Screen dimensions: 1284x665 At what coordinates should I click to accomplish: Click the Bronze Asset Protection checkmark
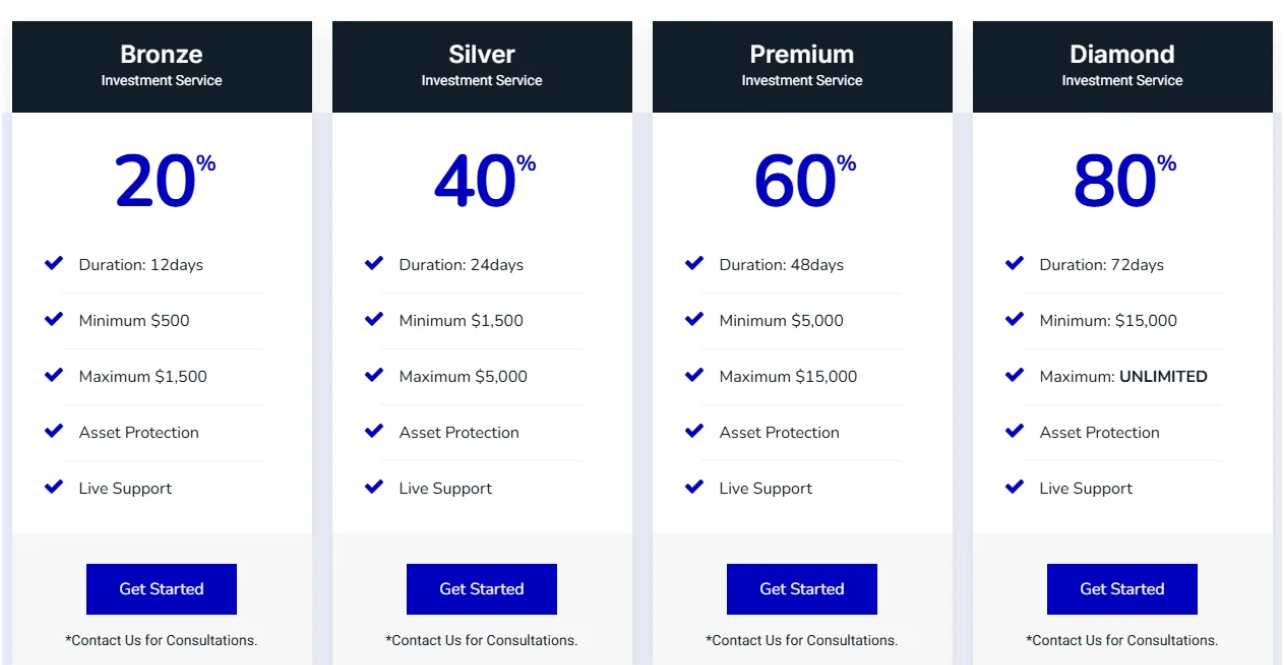(54, 432)
